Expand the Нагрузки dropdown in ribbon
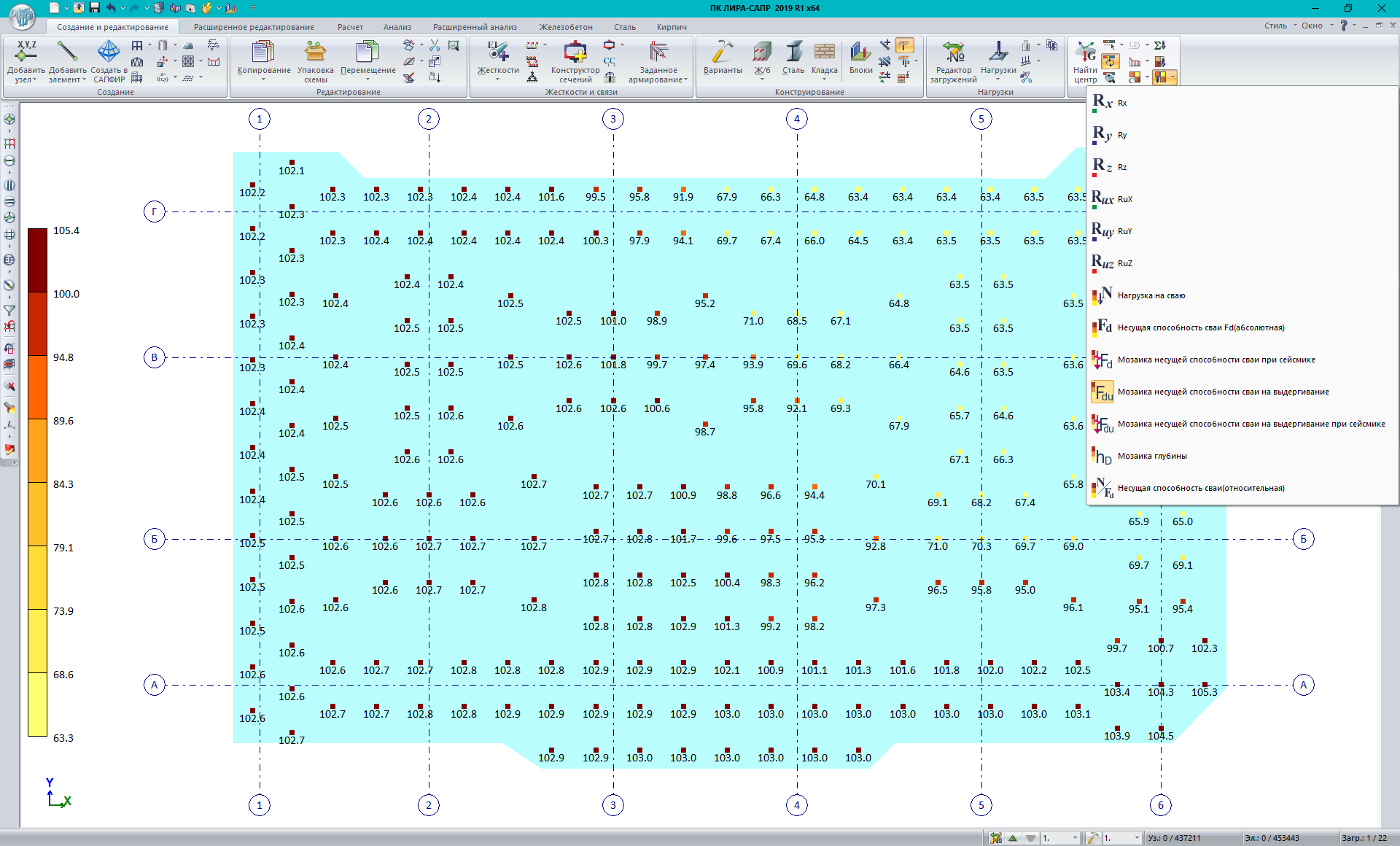 click(998, 79)
